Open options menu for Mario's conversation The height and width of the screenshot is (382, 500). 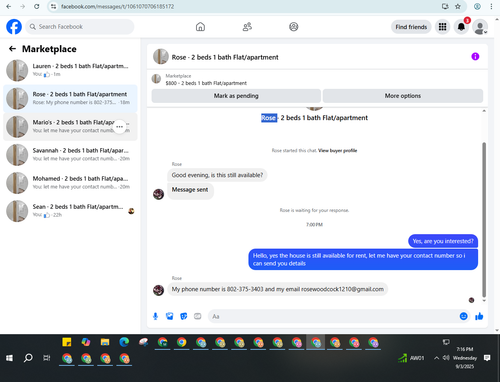click(x=120, y=127)
